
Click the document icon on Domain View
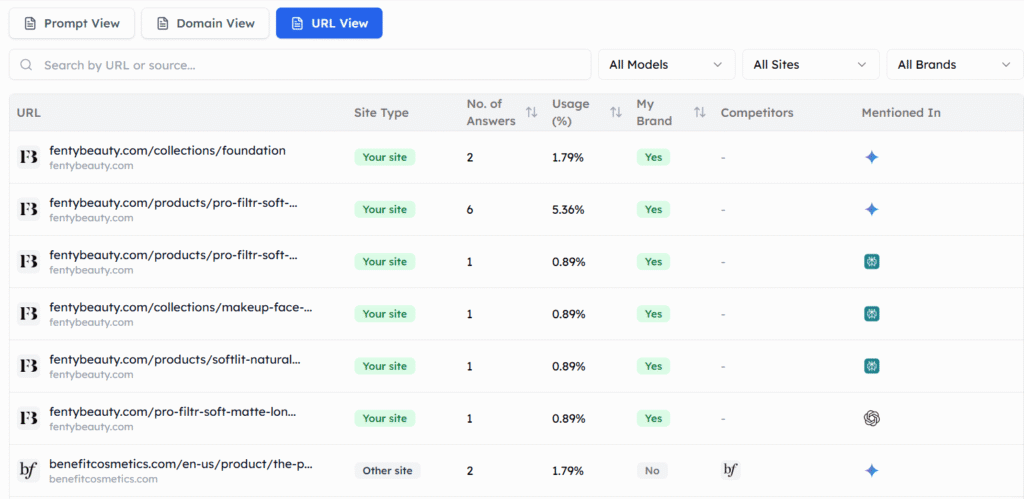tap(163, 24)
